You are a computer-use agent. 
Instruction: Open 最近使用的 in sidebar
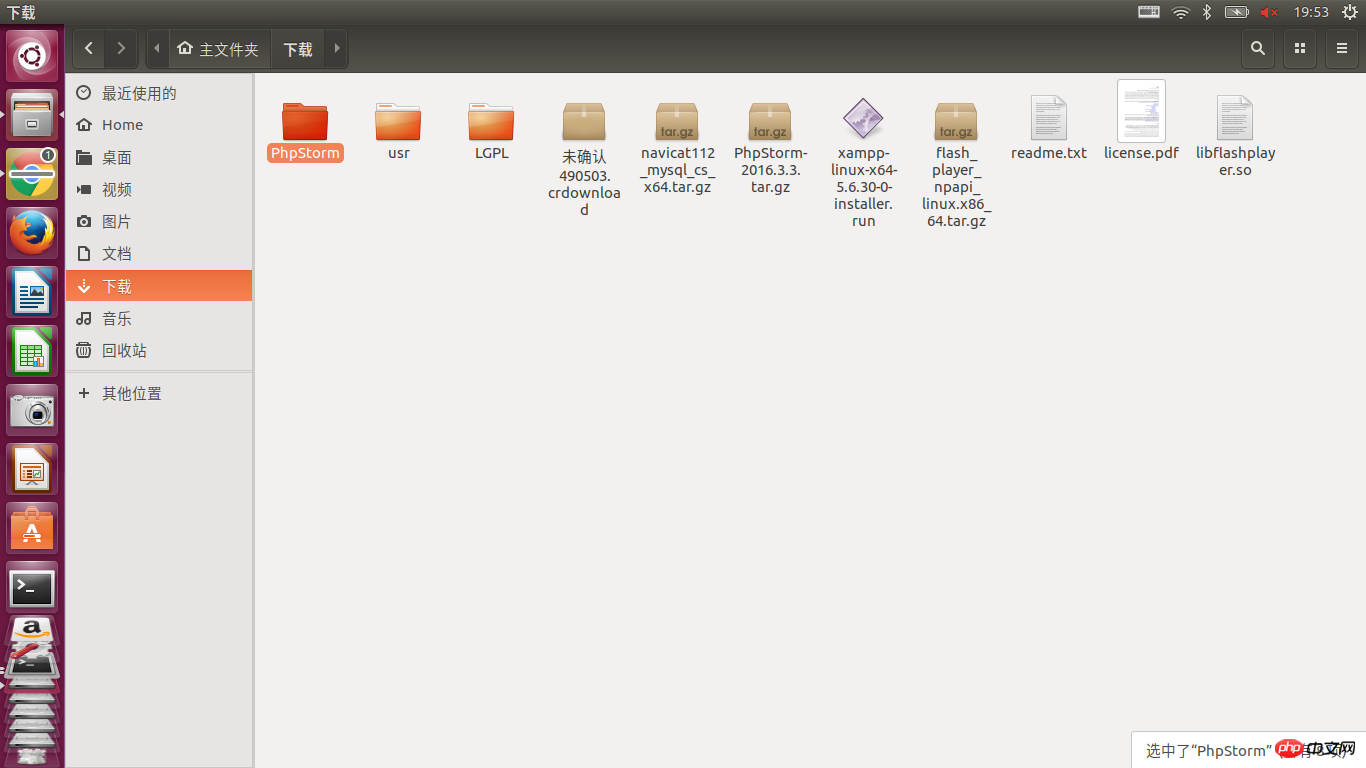coord(159,93)
